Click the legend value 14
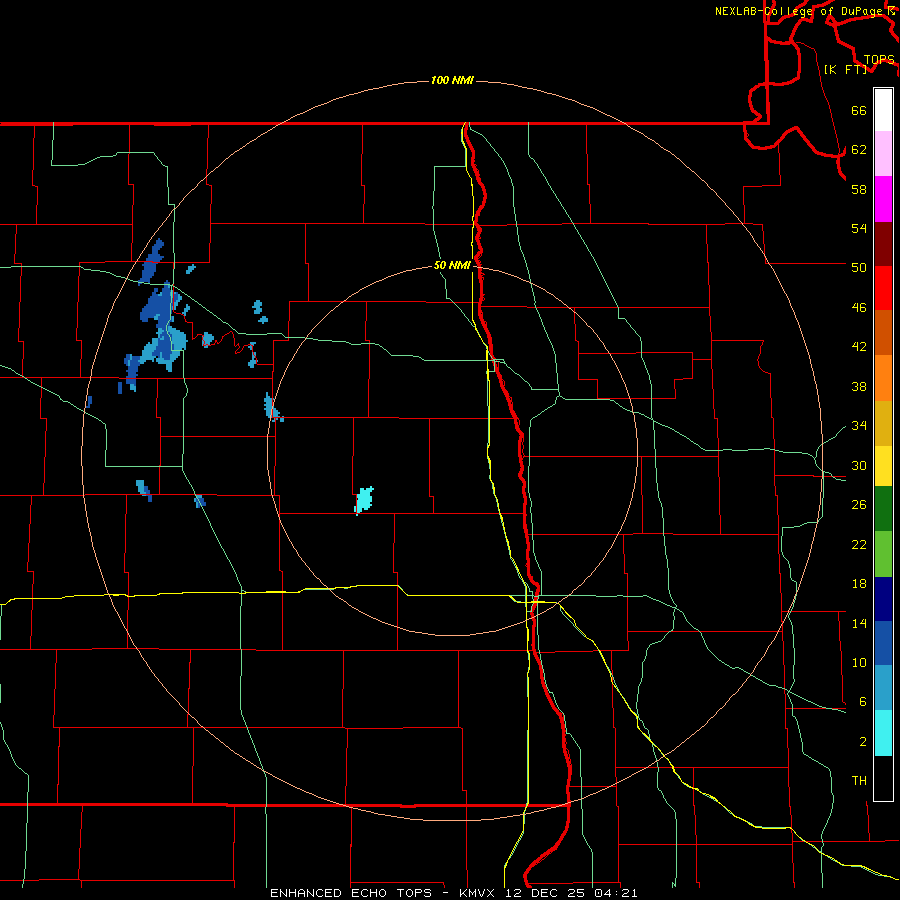This screenshot has width=900, height=900. pyautogui.click(x=859, y=623)
